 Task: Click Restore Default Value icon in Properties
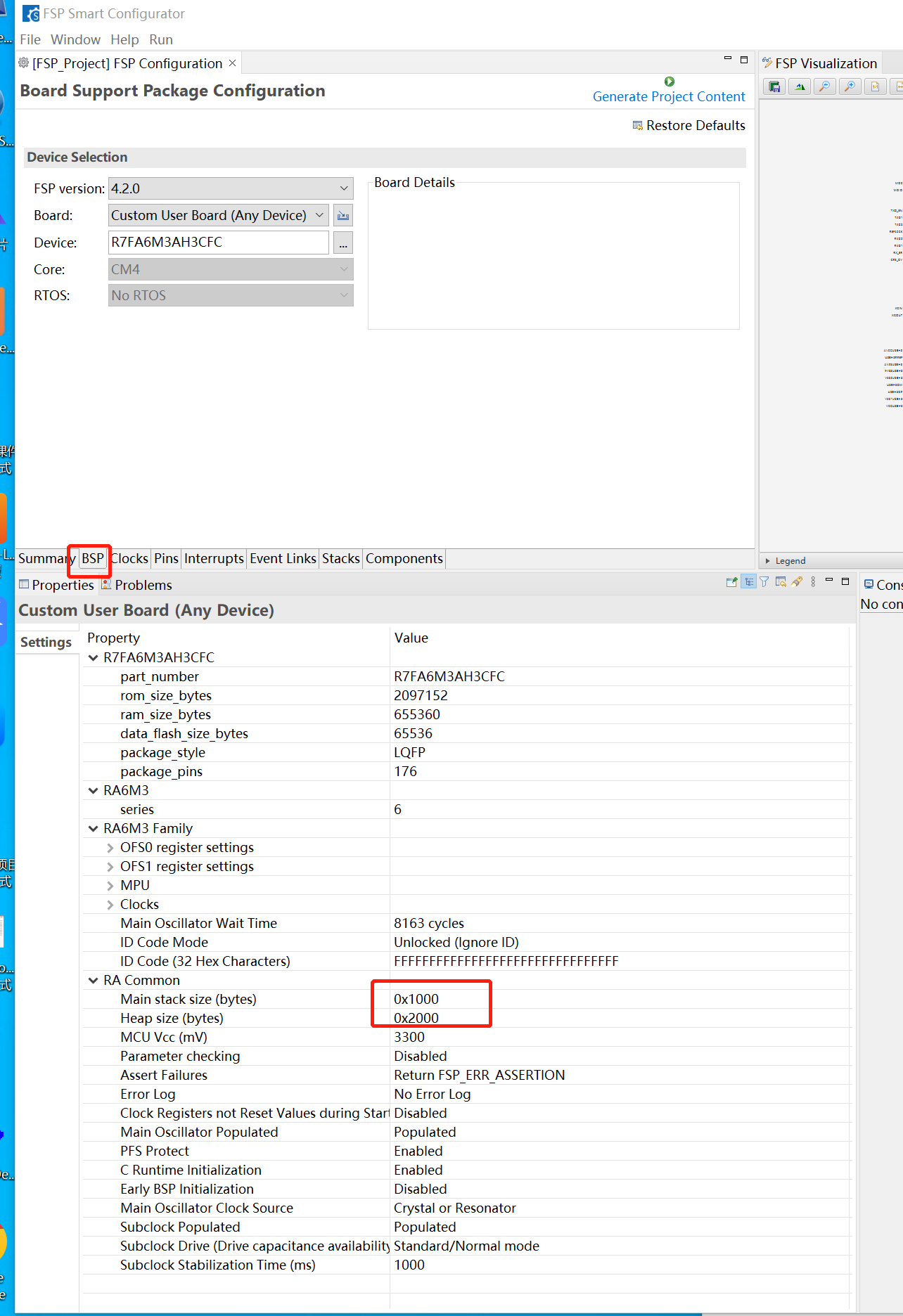coord(781,582)
